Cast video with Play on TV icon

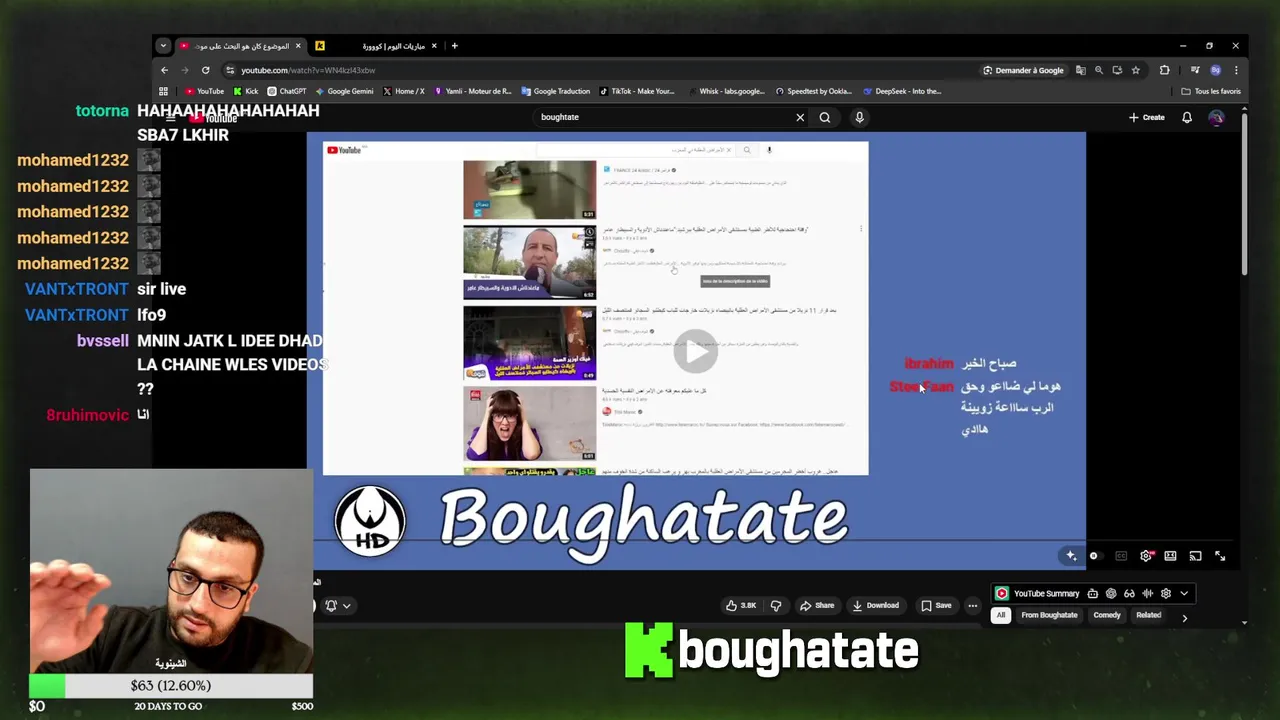coord(1195,556)
